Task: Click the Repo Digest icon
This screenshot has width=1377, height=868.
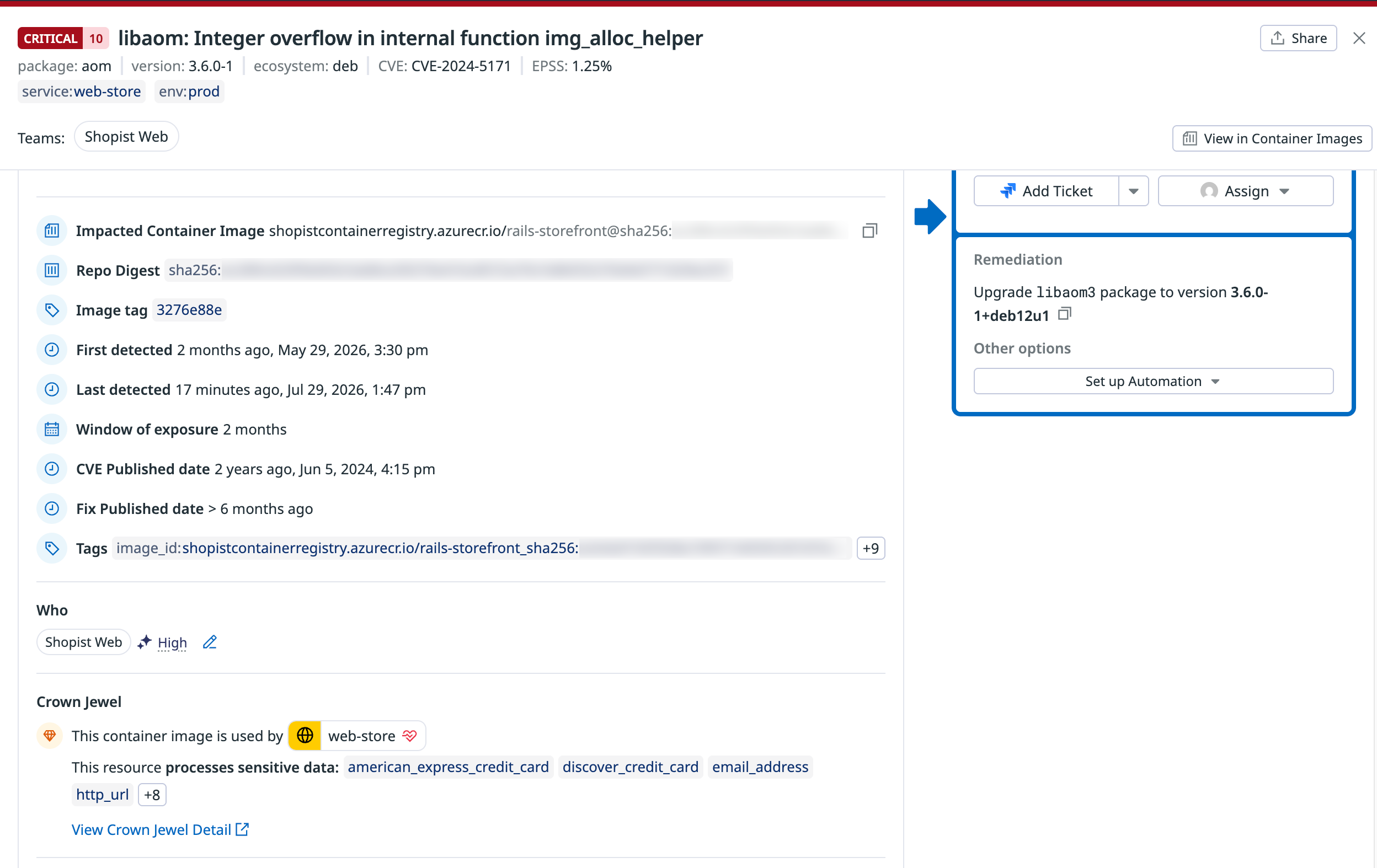Action: [52, 270]
